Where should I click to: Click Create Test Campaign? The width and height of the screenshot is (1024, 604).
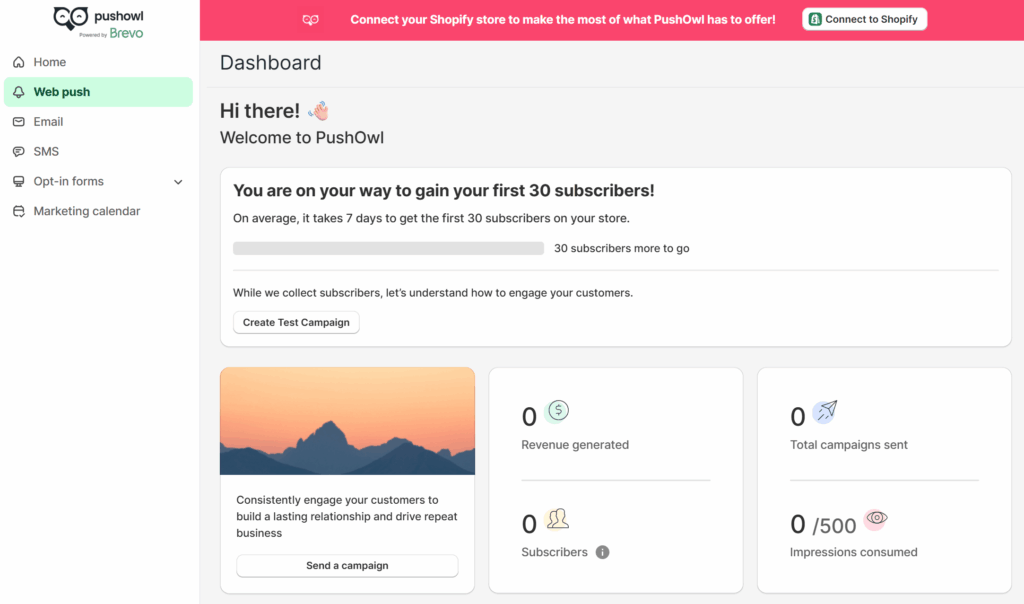point(296,322)
